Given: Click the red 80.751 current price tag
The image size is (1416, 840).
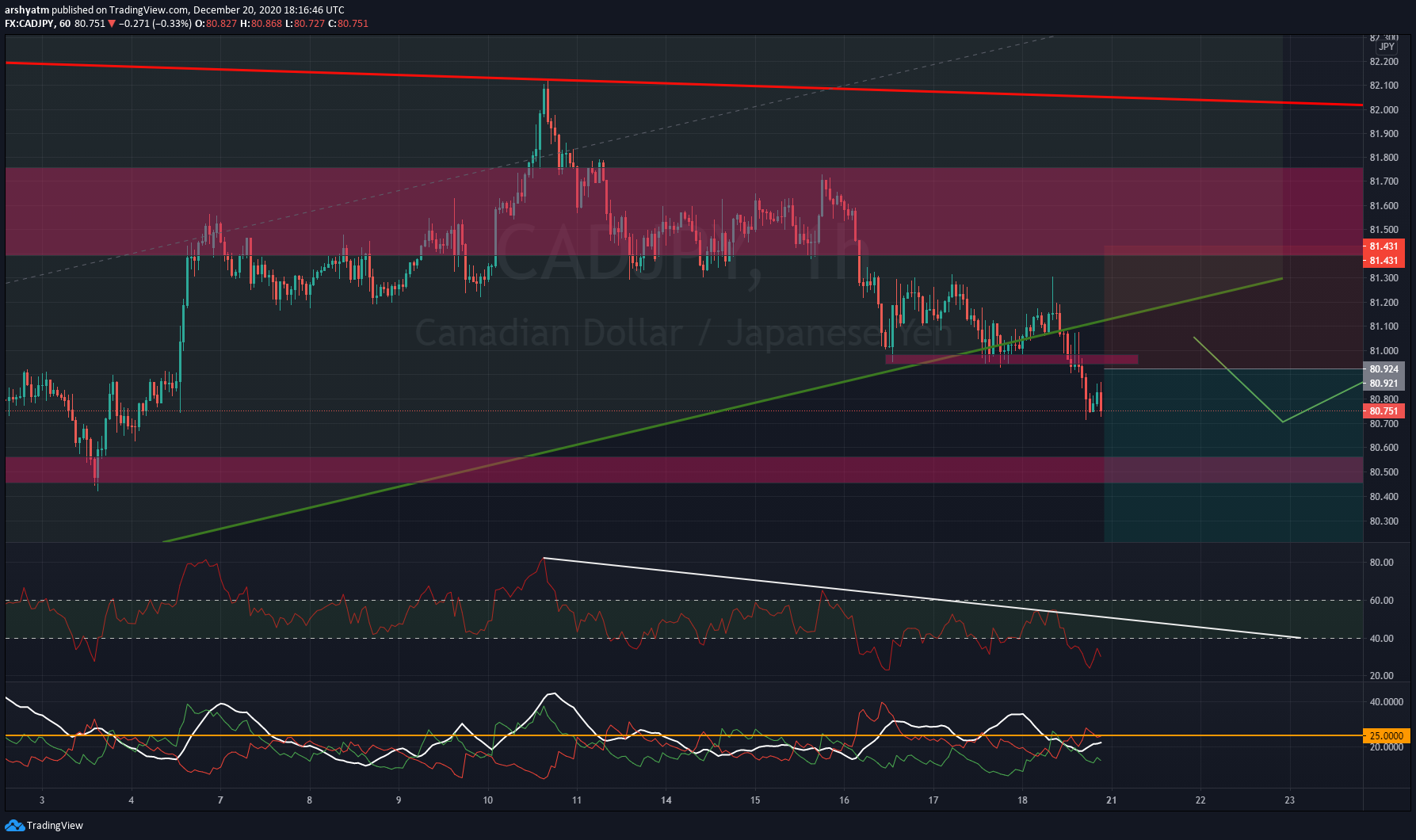Looking at the screenshot, I should [x=1384, y=411].
